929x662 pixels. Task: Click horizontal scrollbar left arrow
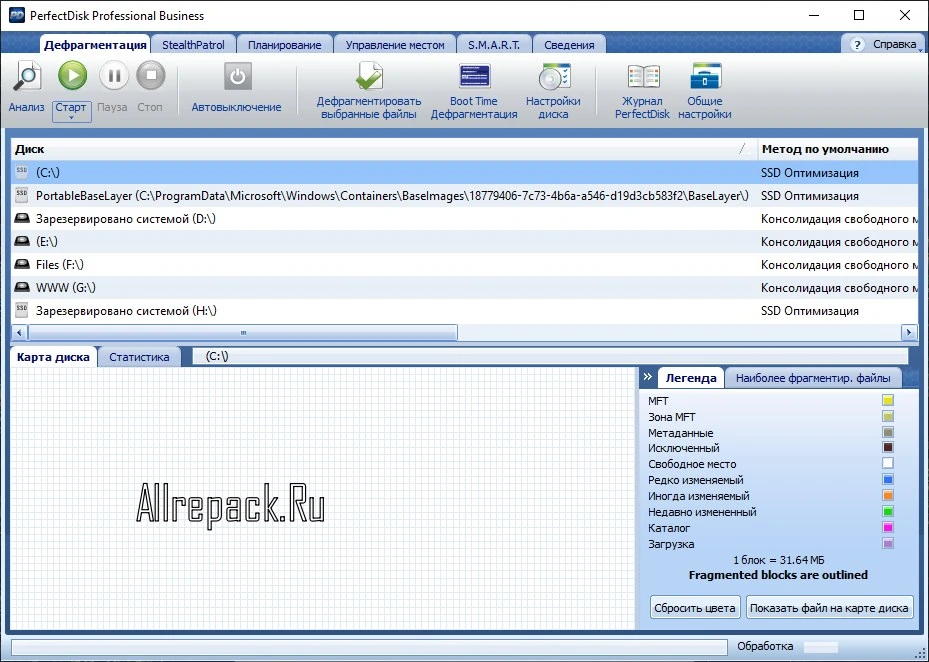click(20, 332)
